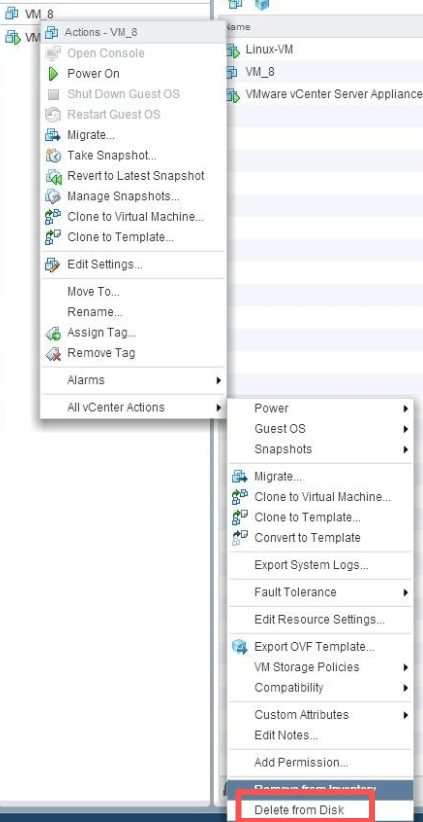Click the VM_8 icon in the left tree
The width and height of the screenshot is (423, 822).
click(12, 14)
